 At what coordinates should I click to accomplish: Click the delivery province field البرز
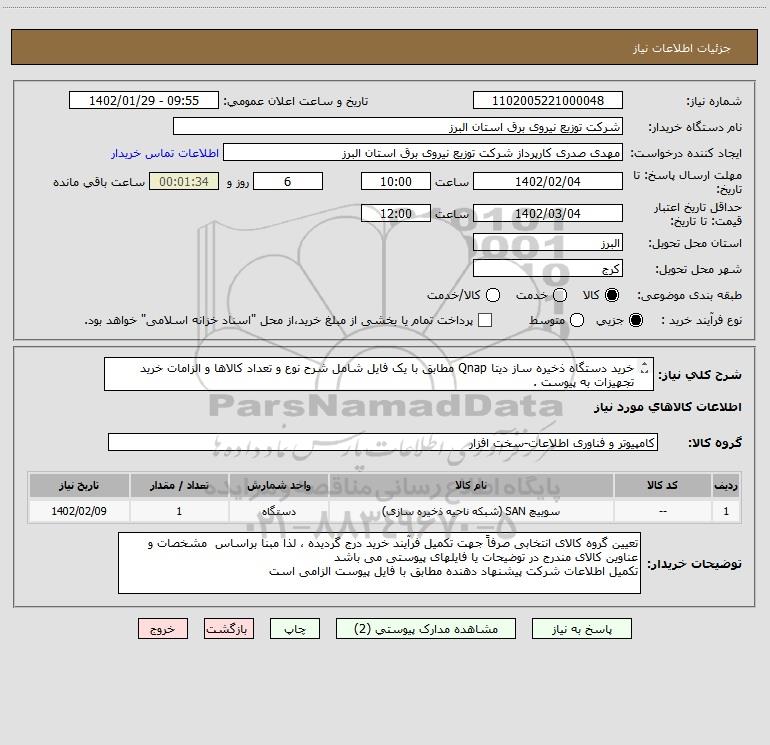tap(548, 242)
